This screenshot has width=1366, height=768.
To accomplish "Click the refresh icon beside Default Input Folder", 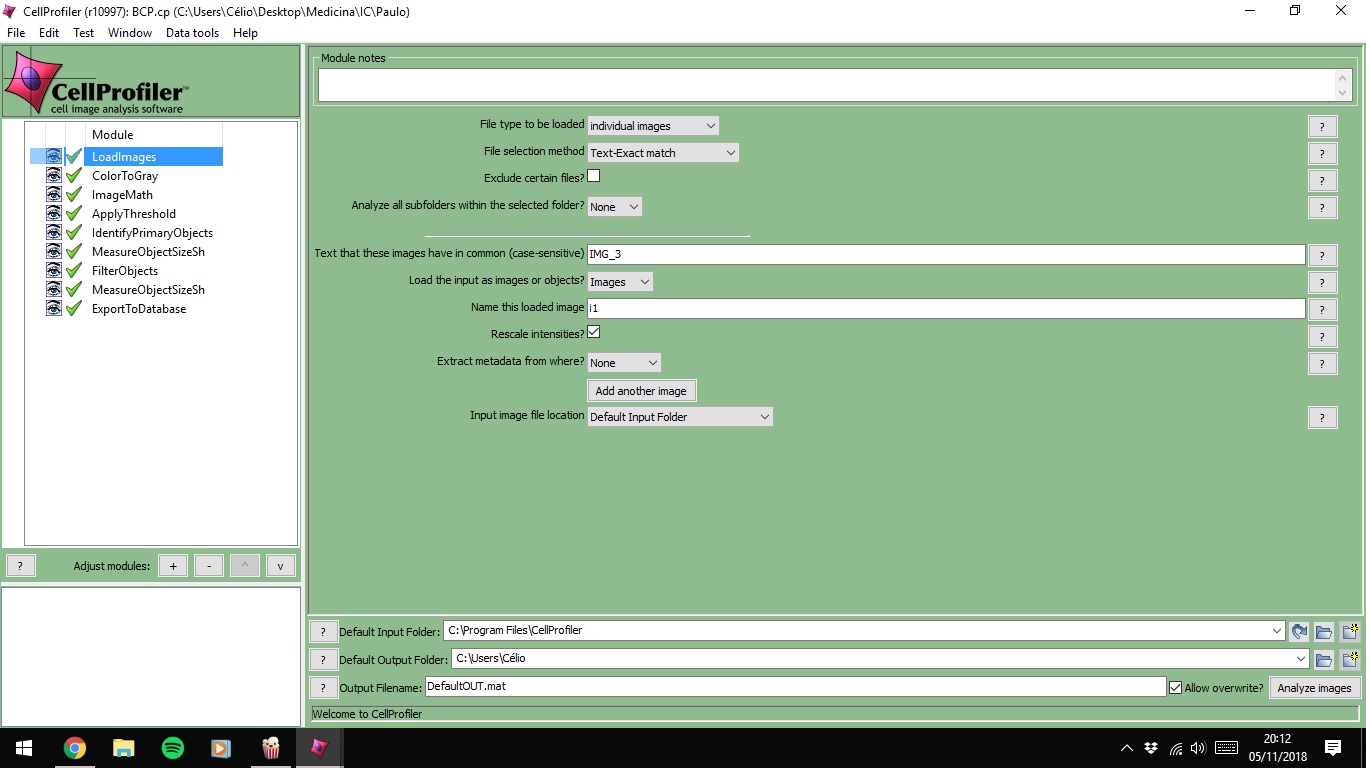I will [1298, 631].
